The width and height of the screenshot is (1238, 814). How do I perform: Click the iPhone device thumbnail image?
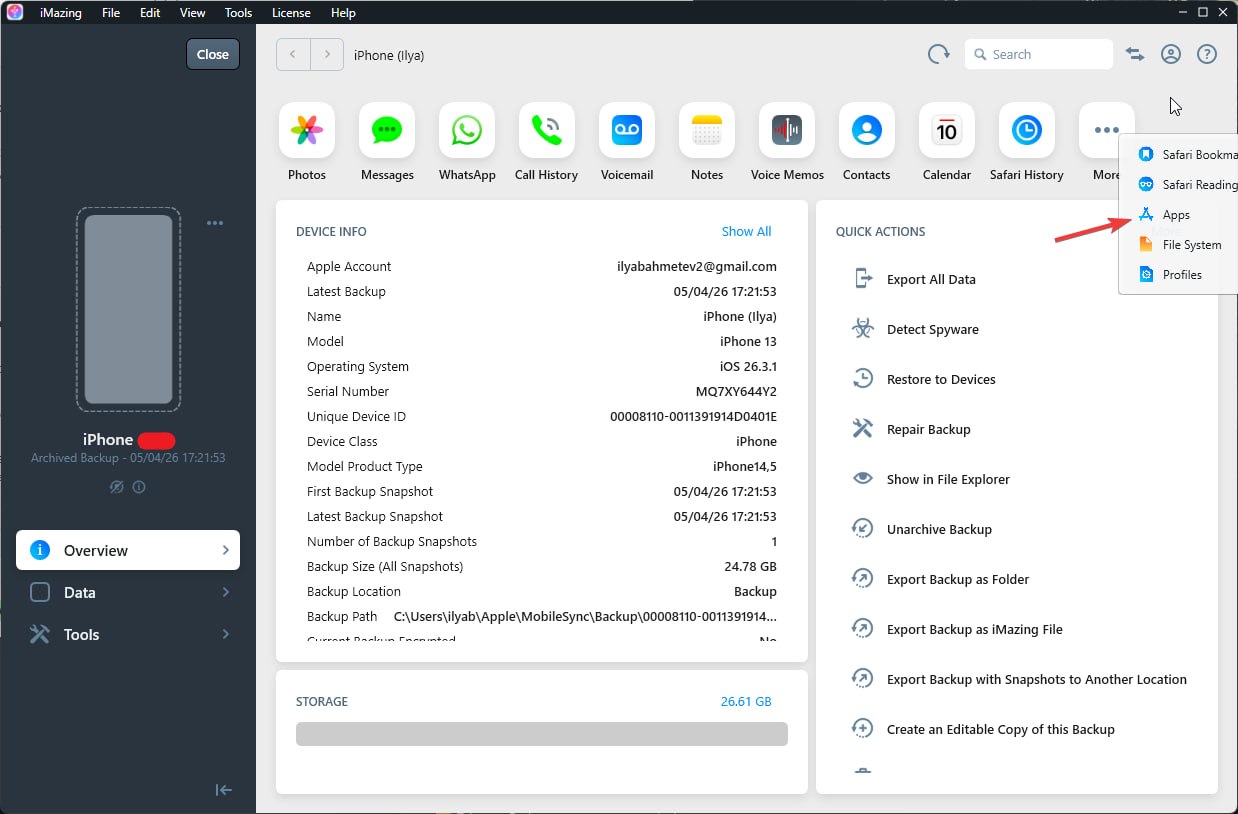[x=128, y=309]
